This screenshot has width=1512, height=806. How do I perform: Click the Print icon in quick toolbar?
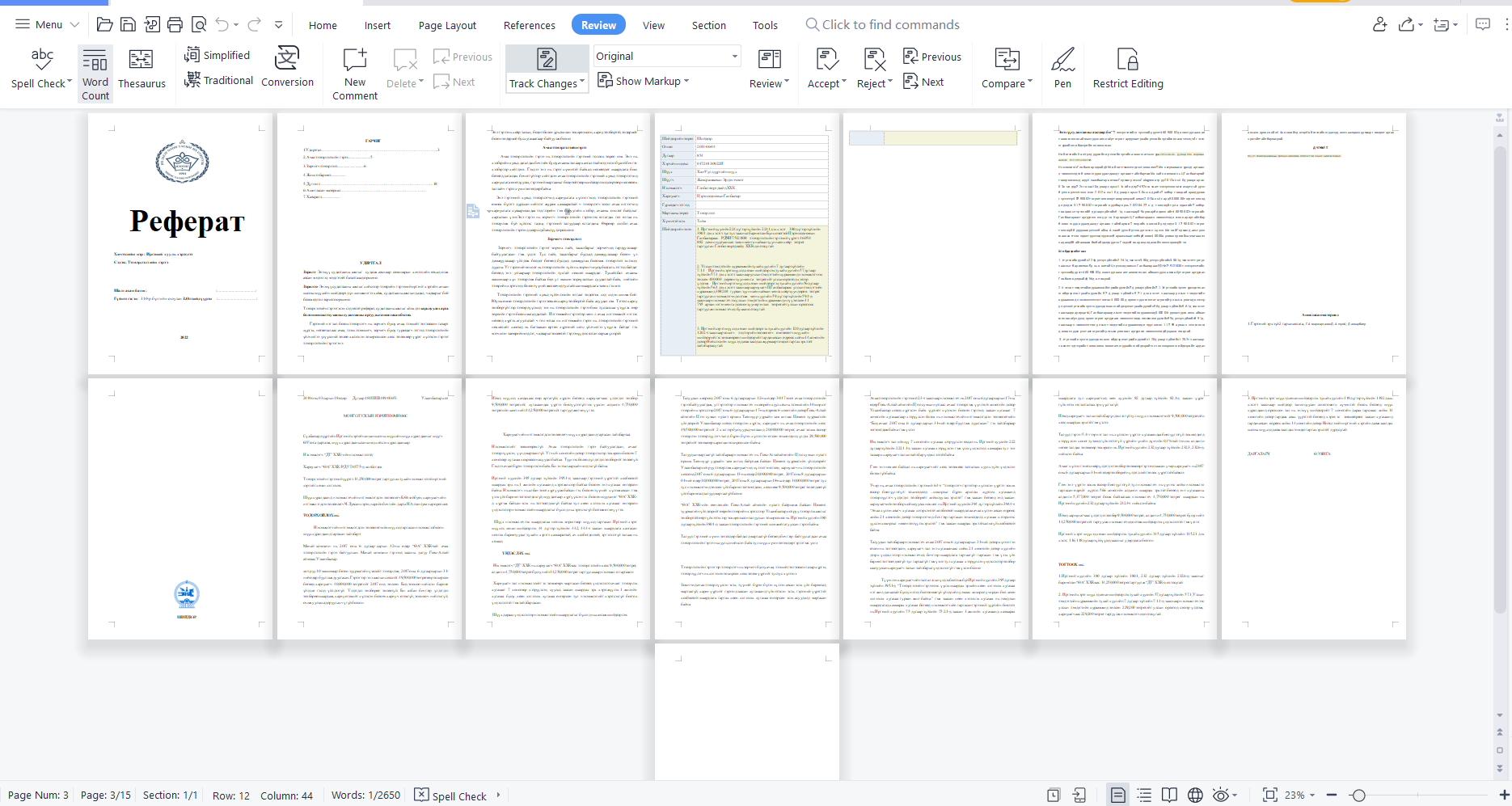coord(175,25)
